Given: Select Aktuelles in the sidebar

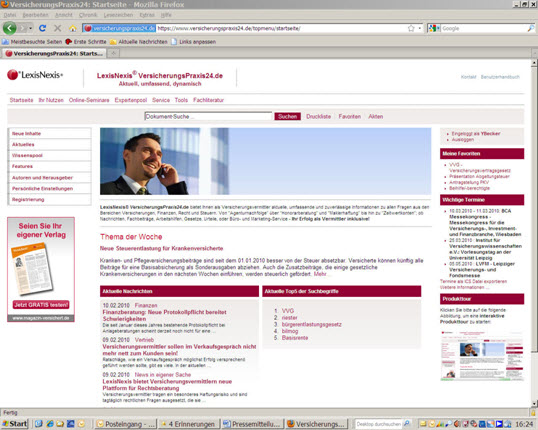Looking at the screenshot, I should tap(50, 144).
